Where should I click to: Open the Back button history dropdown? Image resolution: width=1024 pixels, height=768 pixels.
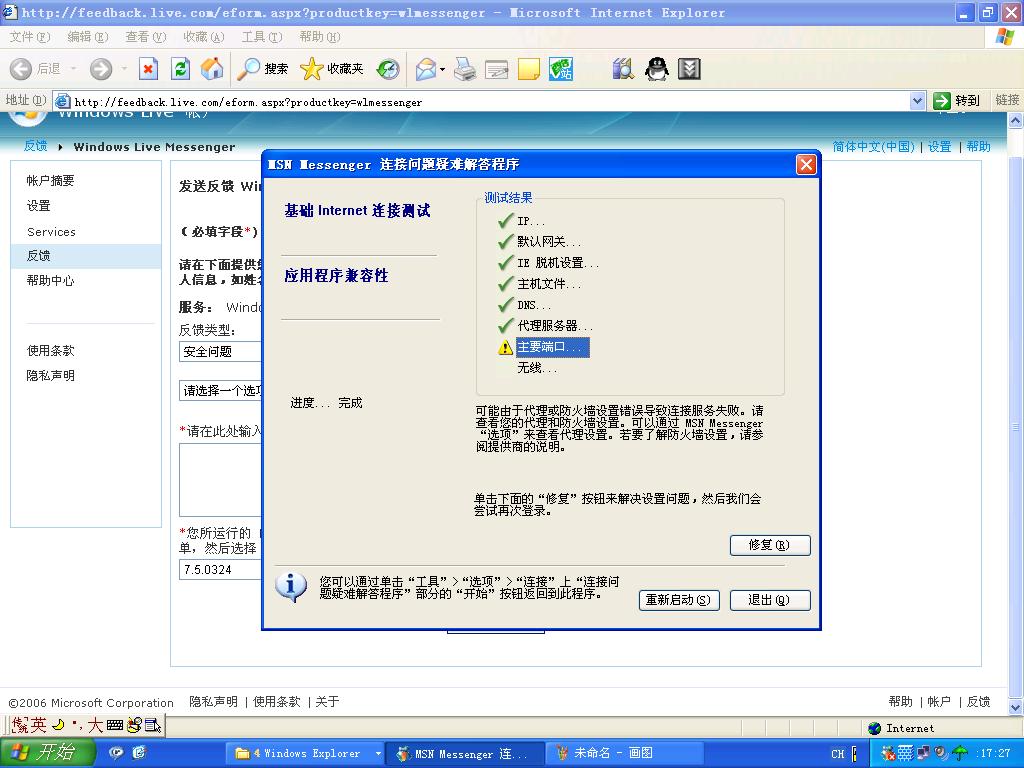[73, 69]
